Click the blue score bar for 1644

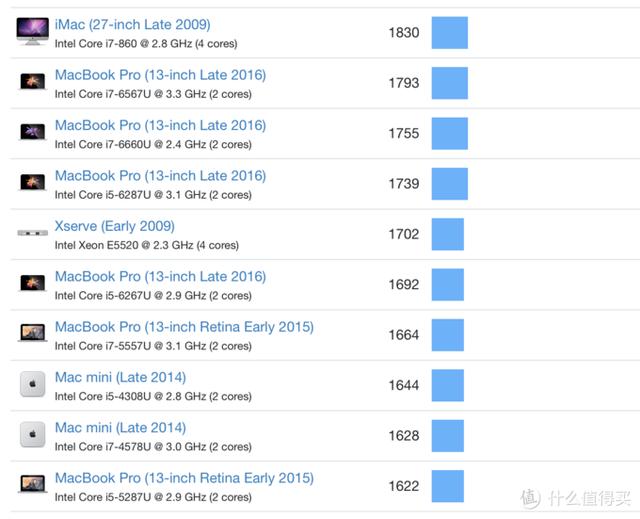pos(448,386)
